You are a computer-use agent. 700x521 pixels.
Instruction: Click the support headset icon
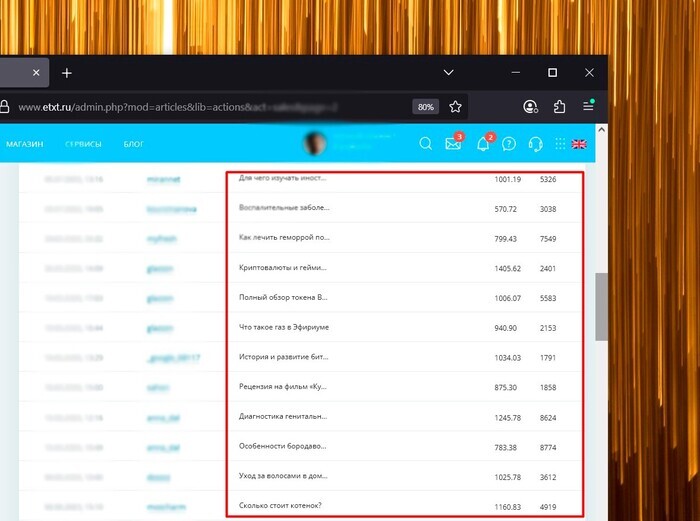click(x=535, y=144)
